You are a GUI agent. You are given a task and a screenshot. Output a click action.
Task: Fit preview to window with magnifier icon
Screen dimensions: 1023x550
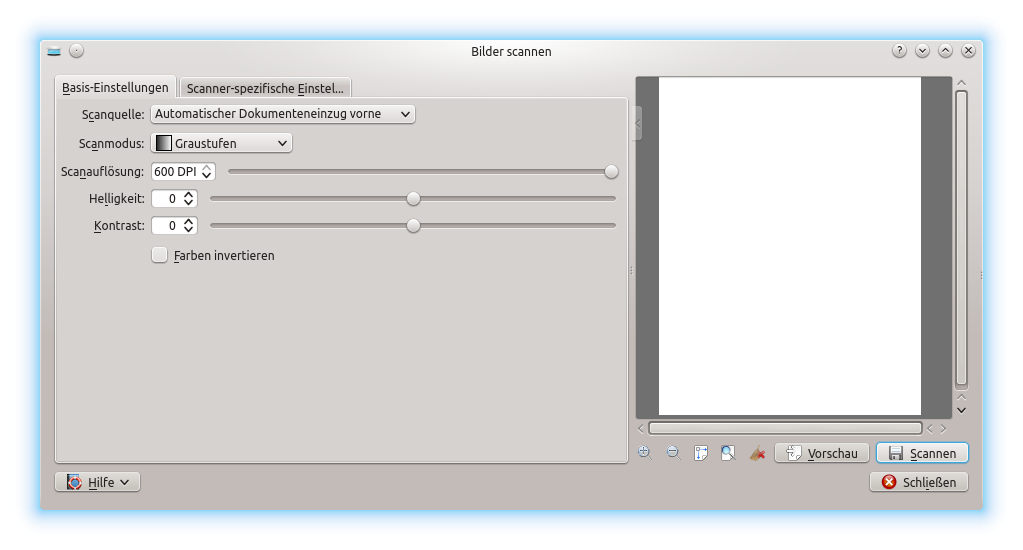[728, 453]
